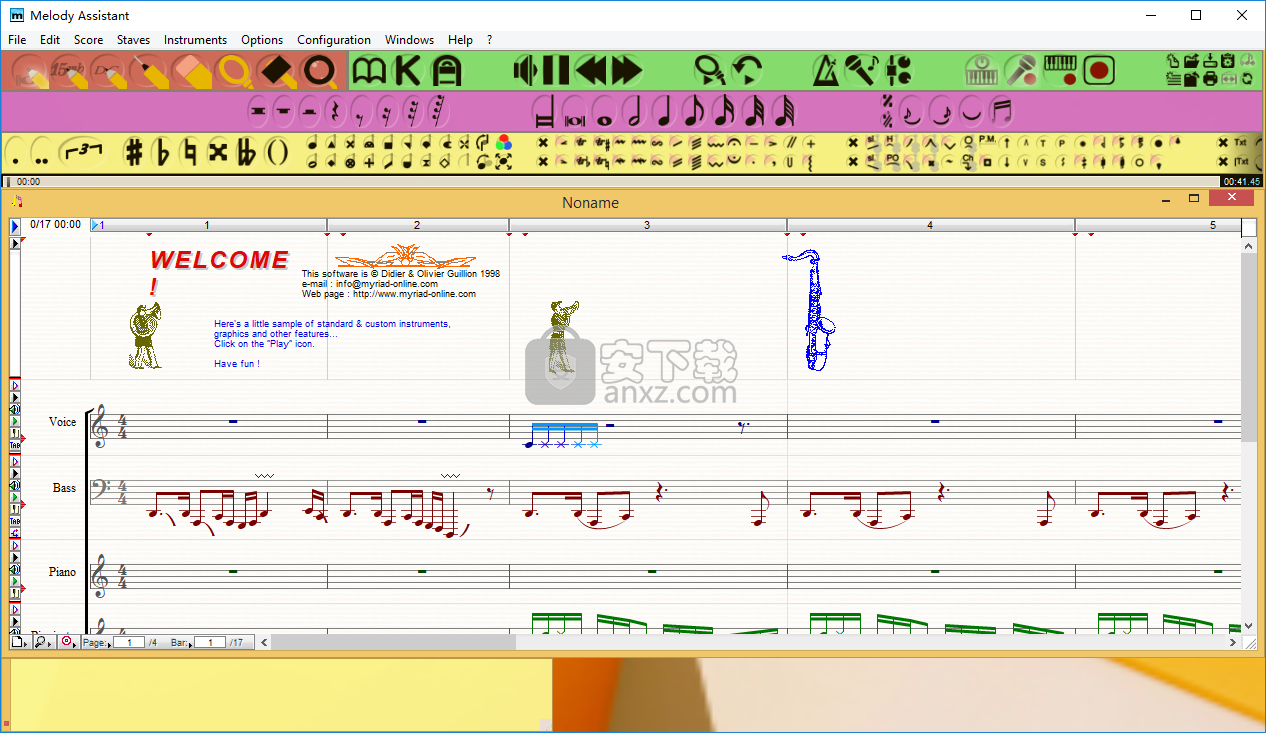Open the Score menu
The width and height of the screenshot is (1266, 733).
click(88, 40)
